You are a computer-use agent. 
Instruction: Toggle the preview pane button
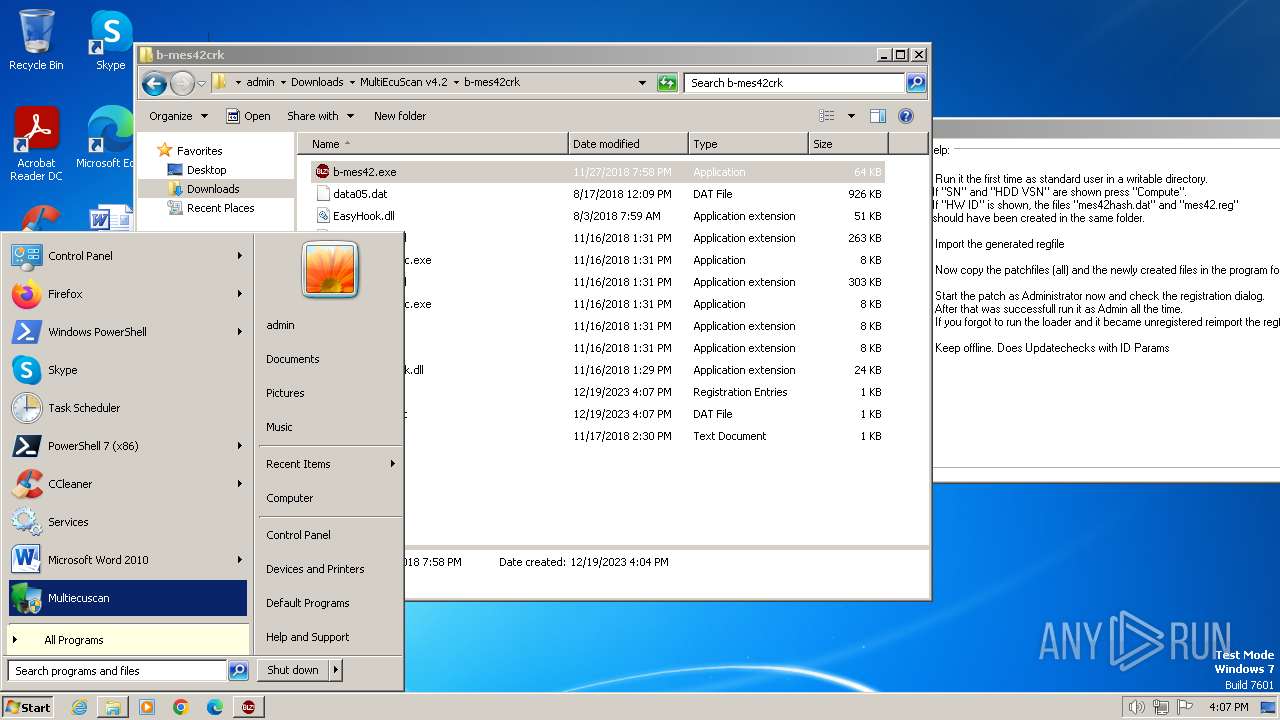[x=877, y=116]
